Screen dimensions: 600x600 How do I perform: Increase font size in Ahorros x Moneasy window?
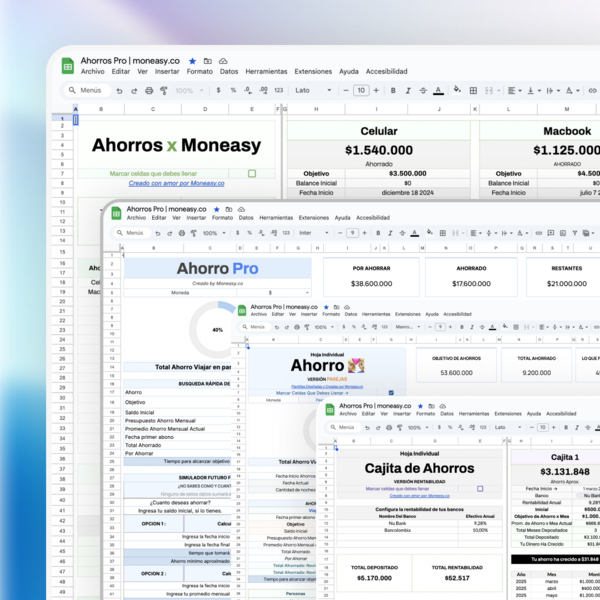376,91
